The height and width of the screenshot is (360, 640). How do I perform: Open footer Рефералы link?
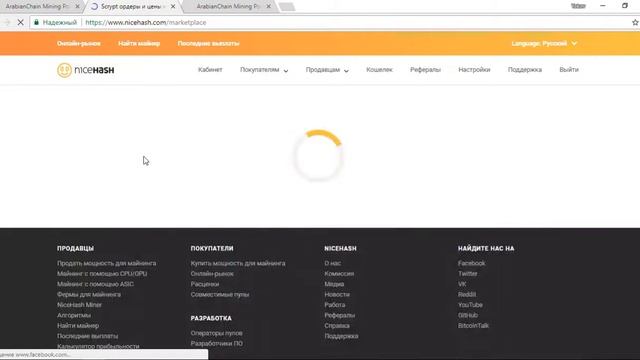tap(340, 315)
